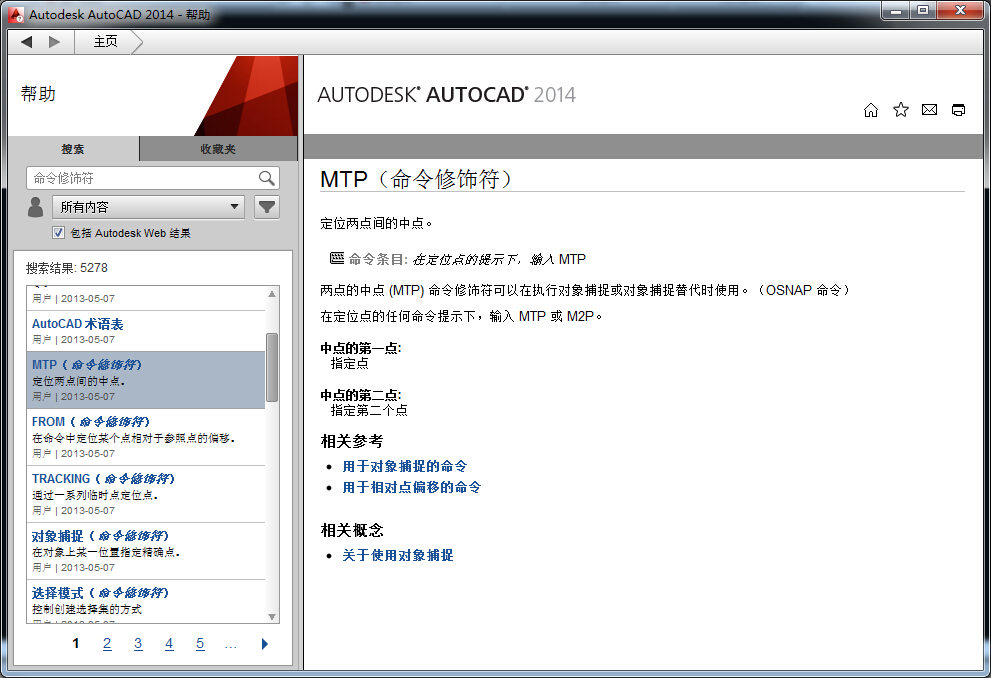This screenshot has height=678, width=991.
Task: Go to results page 3
Action: point(138,644)
